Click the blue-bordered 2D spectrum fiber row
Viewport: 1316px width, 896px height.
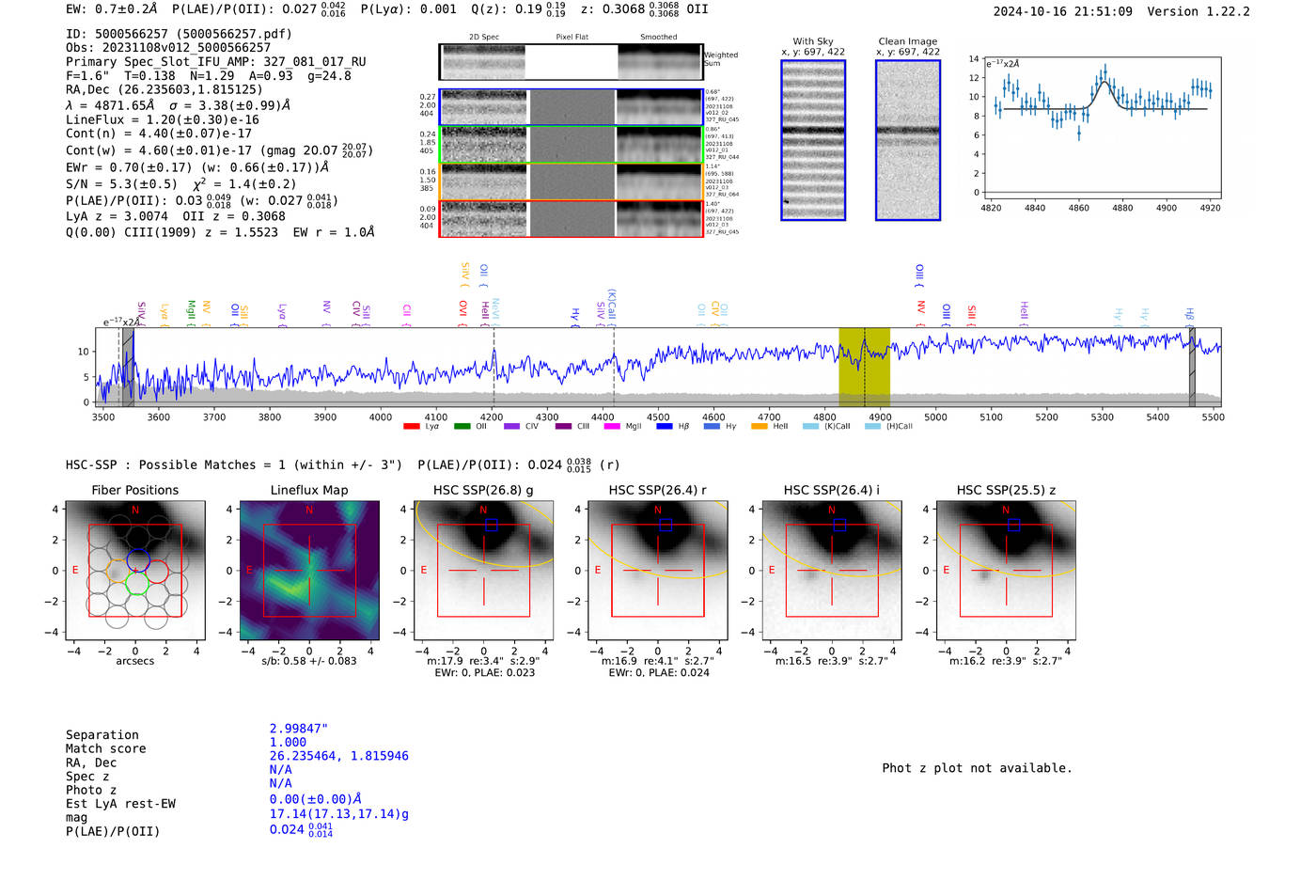point(572,107)
